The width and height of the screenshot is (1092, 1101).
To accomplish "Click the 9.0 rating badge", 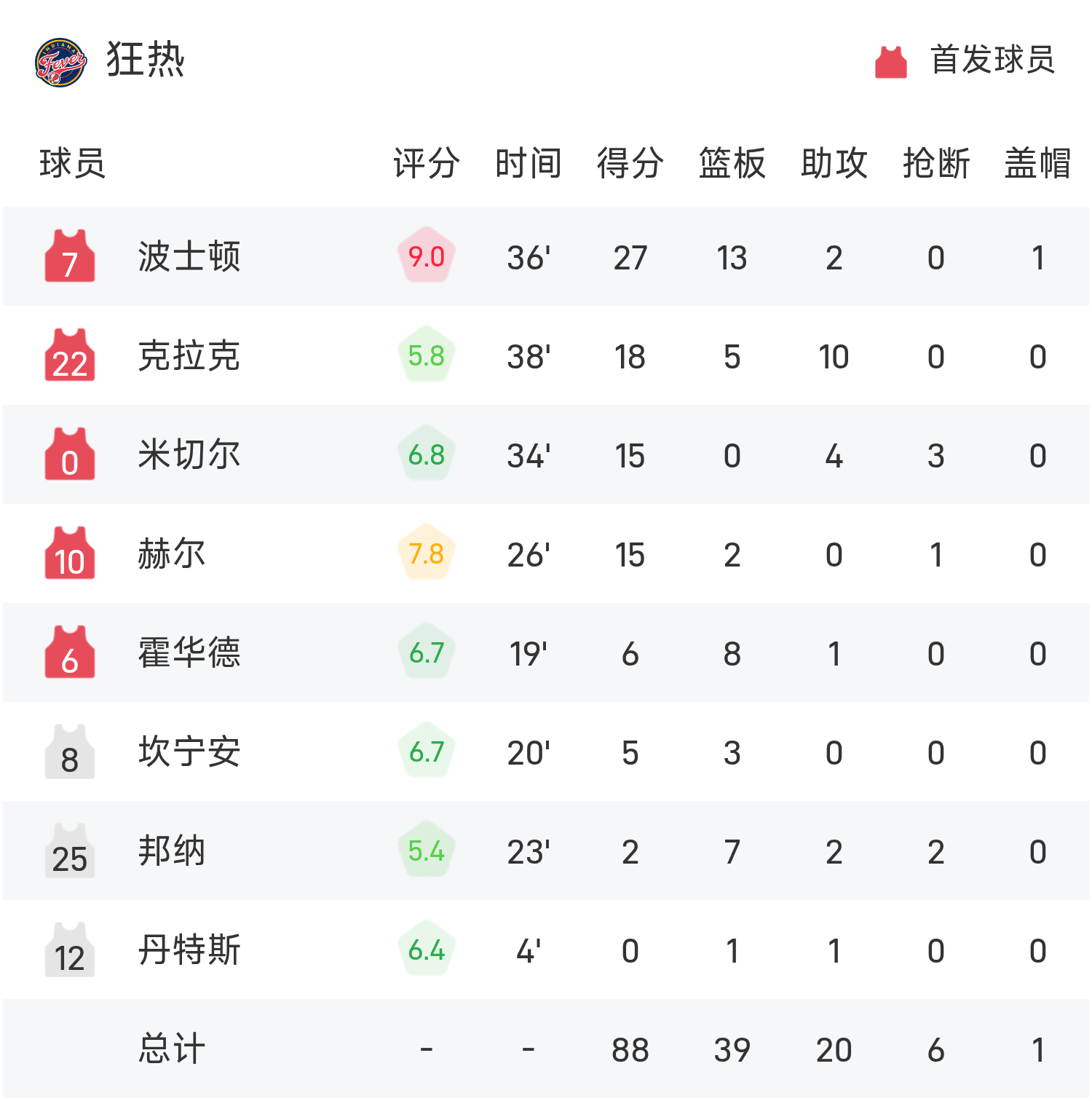I will 427,256.
